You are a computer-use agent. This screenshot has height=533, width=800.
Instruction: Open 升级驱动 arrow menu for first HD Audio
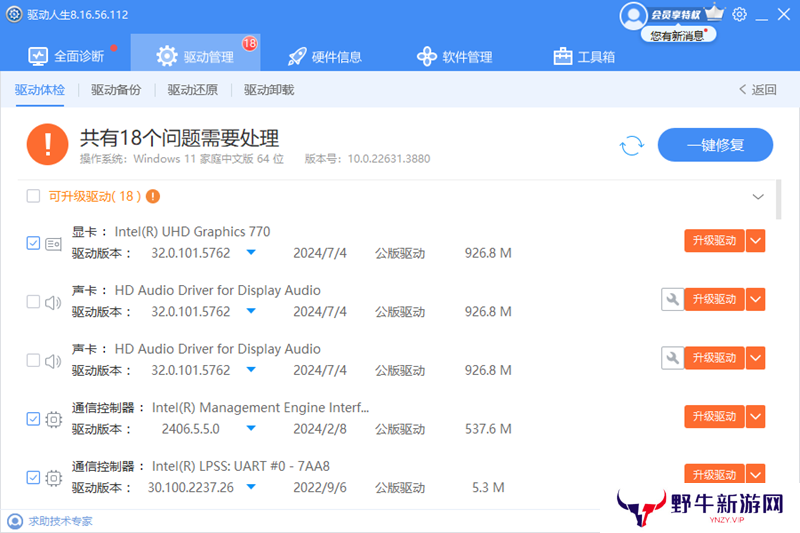(x=756, y=299)
